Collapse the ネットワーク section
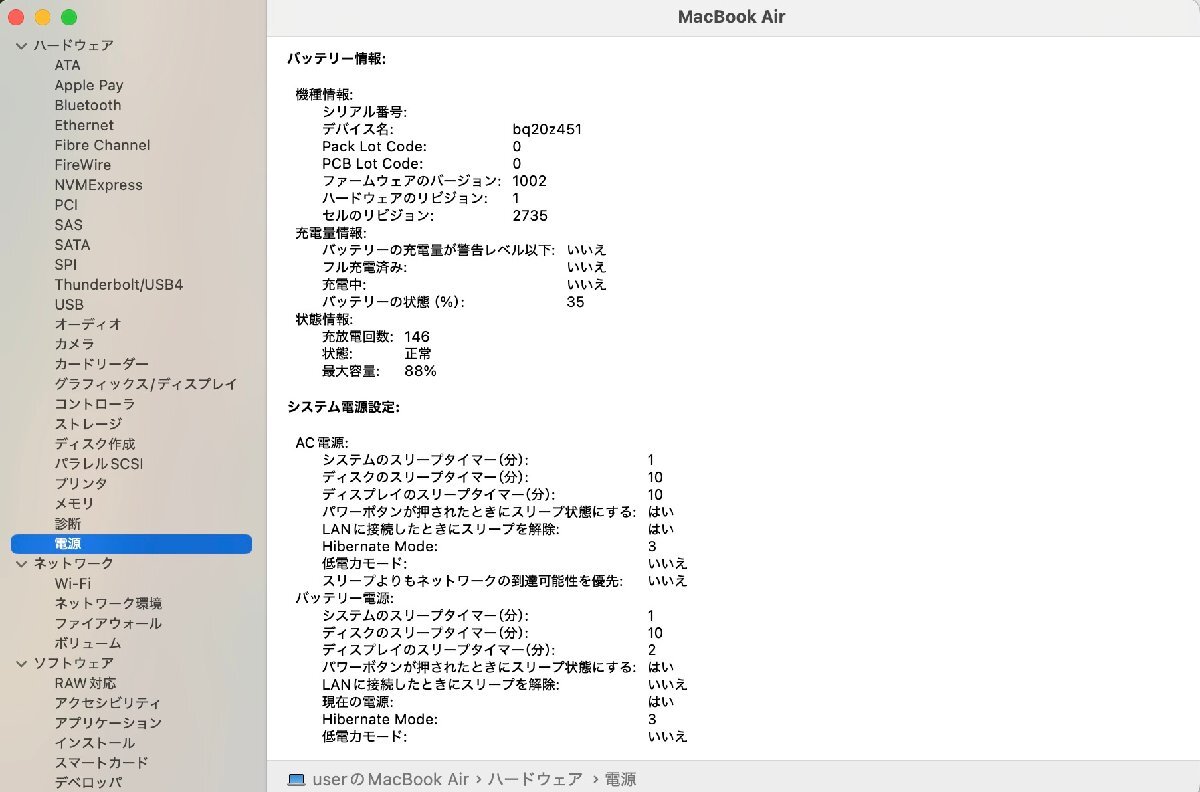1200x792 pixels. pyautogui.click(x=21, y=564)
